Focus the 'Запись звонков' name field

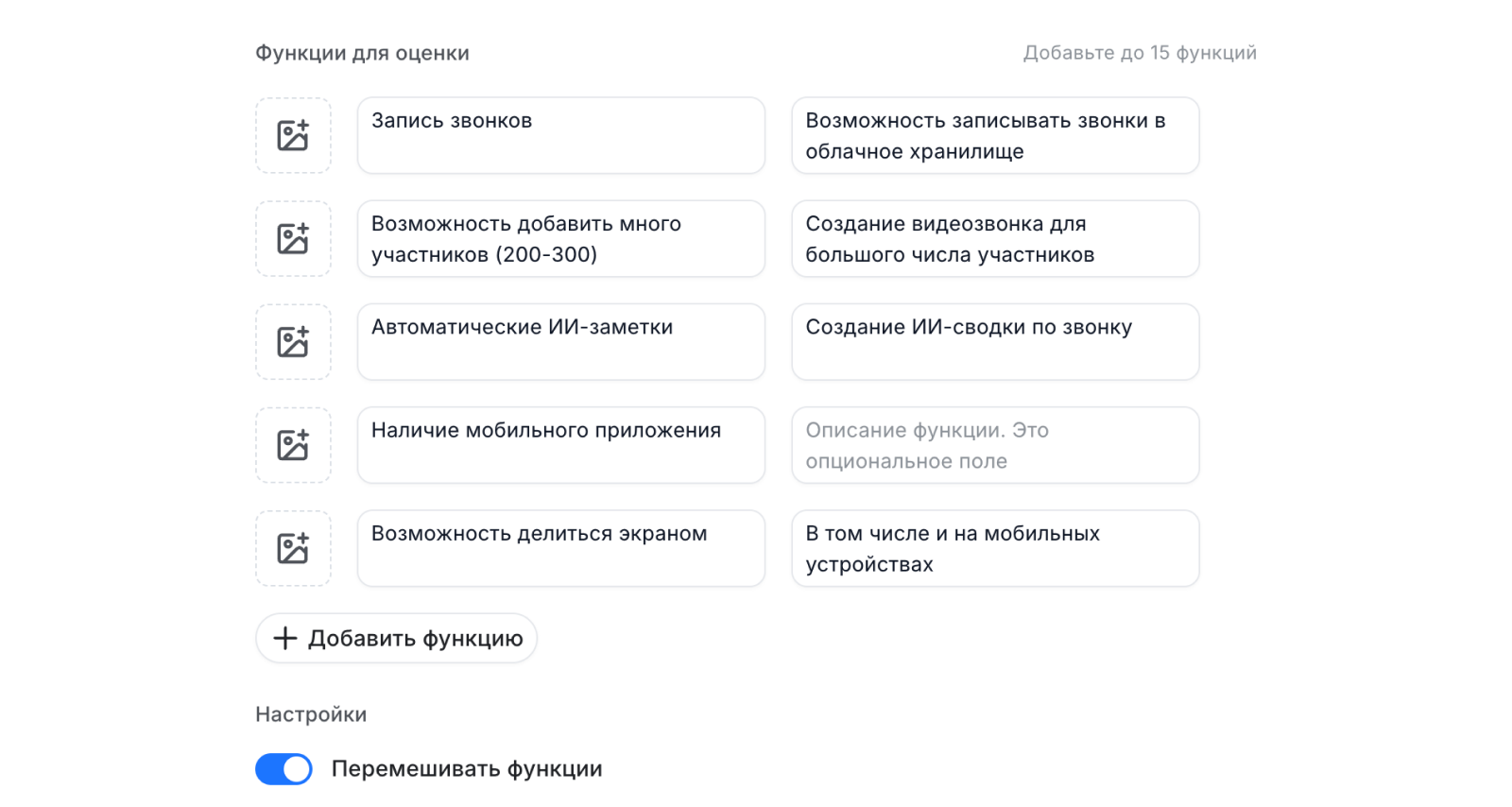(560, 135)
